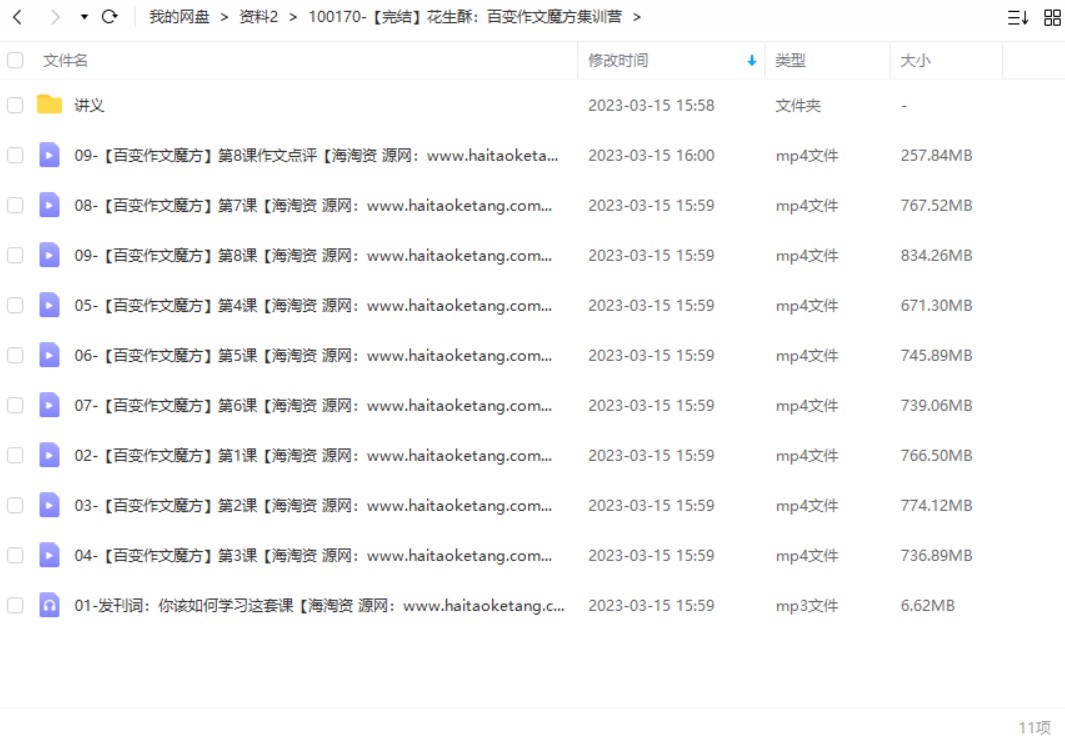This screenshot has width=1065, height=746.
Task: Select file name 07-【百变作文魔方】第6课
Action: coord(313,406)
